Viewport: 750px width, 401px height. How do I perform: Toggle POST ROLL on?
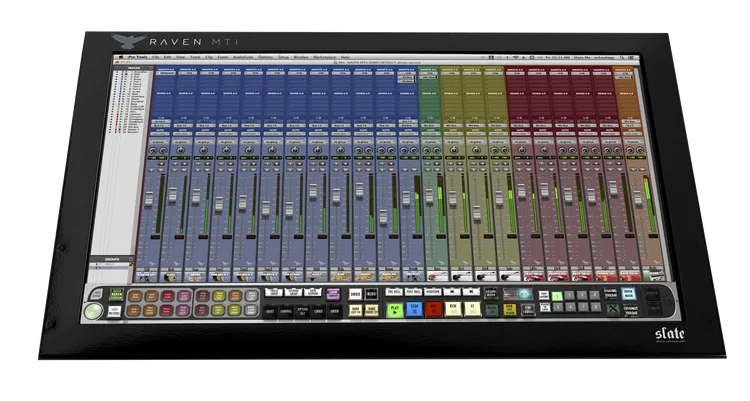[x=413, y=291]
